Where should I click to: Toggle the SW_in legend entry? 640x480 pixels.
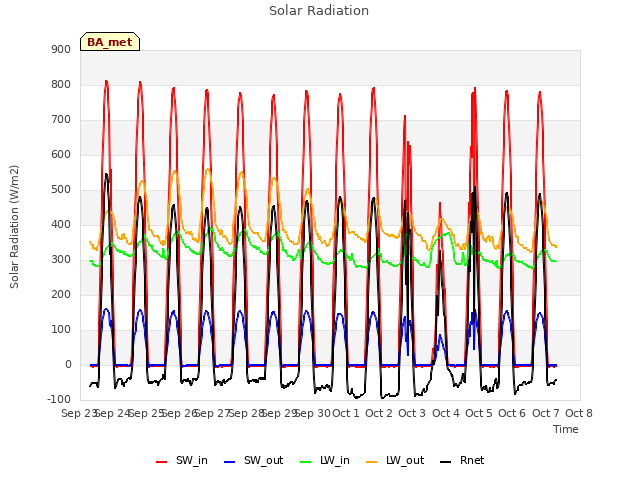pyautogui.click(x=182, y=460)
